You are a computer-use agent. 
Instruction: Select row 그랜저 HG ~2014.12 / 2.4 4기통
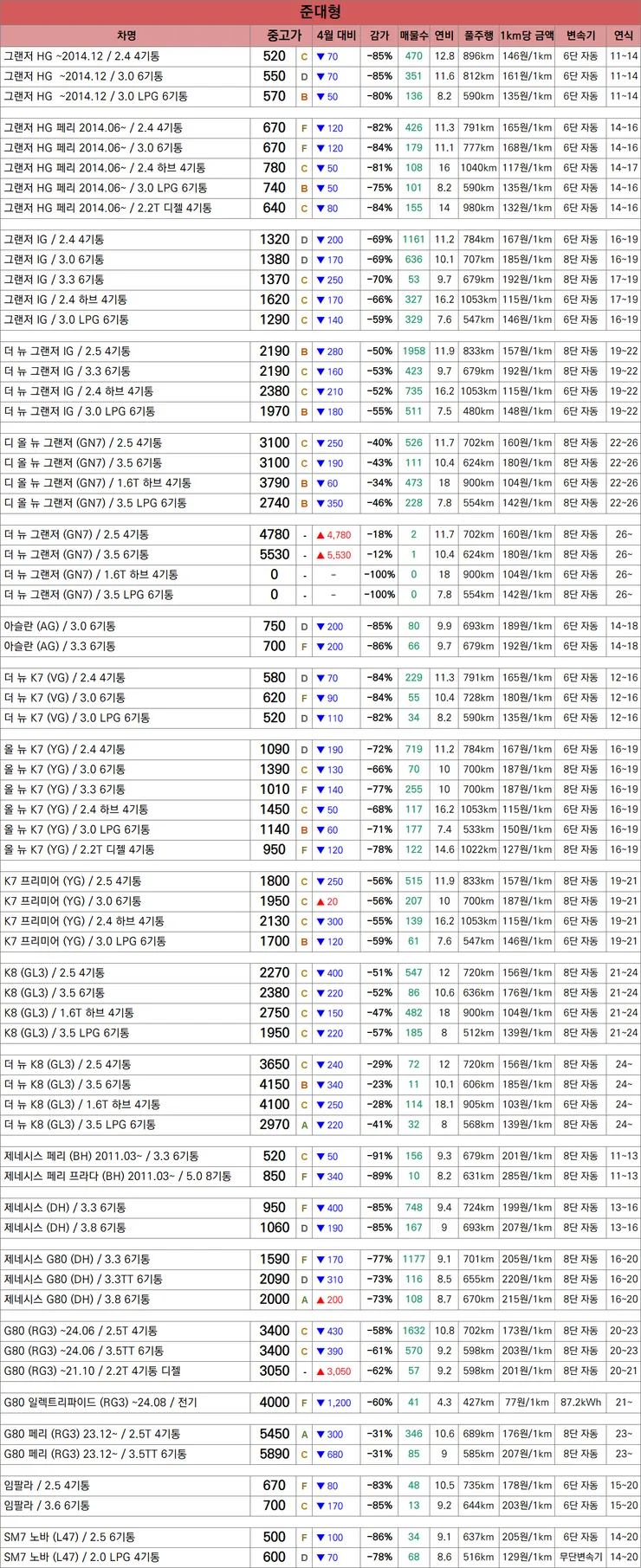point(320,56)
